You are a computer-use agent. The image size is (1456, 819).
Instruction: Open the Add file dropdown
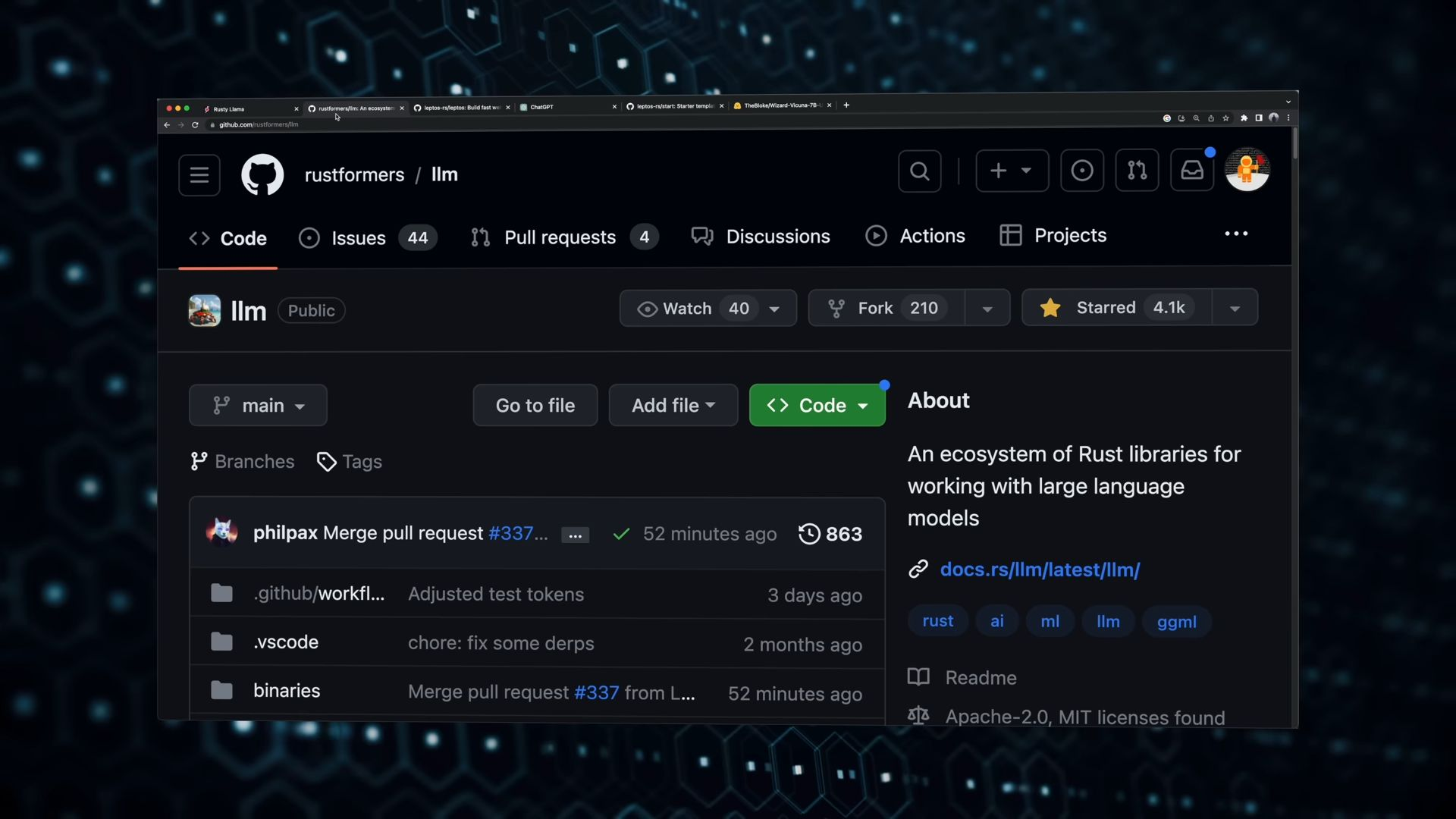coord(673,406)
